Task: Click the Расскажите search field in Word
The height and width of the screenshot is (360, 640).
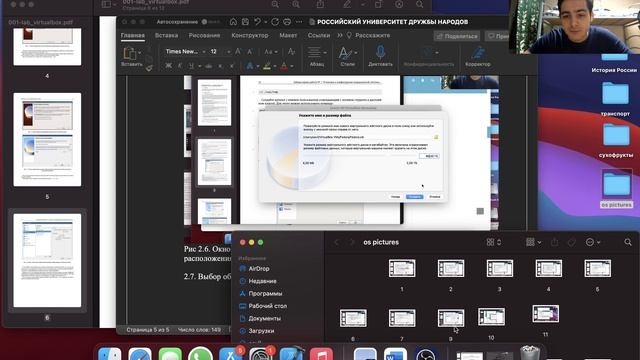Action: [369, 36]
